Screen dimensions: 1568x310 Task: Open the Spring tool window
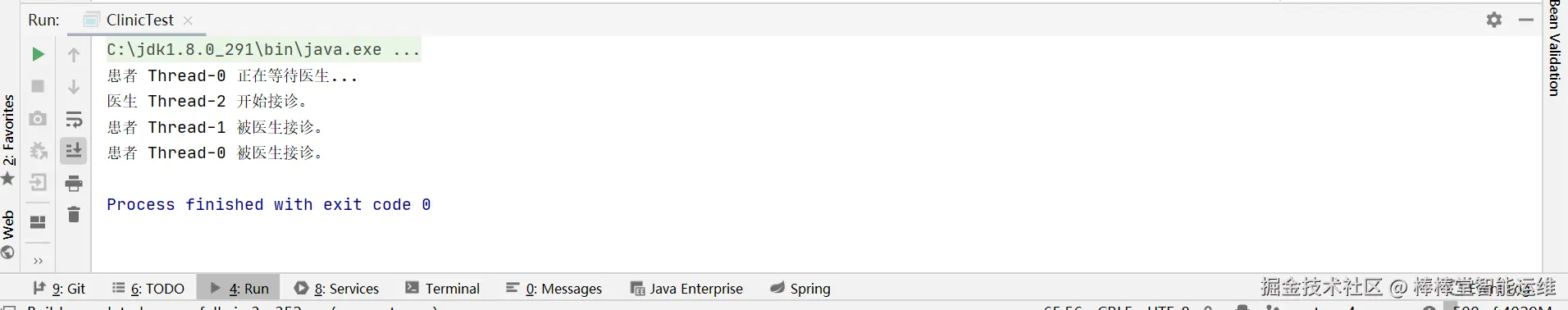800,288
